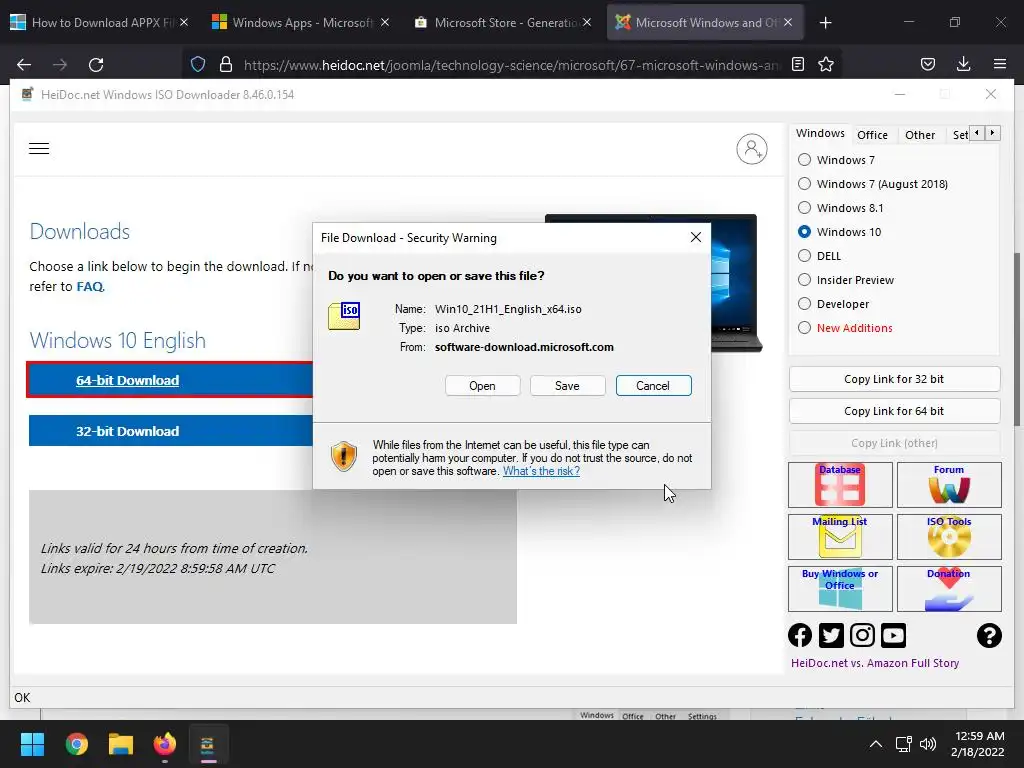Viewport: 1024px width, 768px height.
Task: Switch to the Office tab in downloader
Action: coord(872,135)
